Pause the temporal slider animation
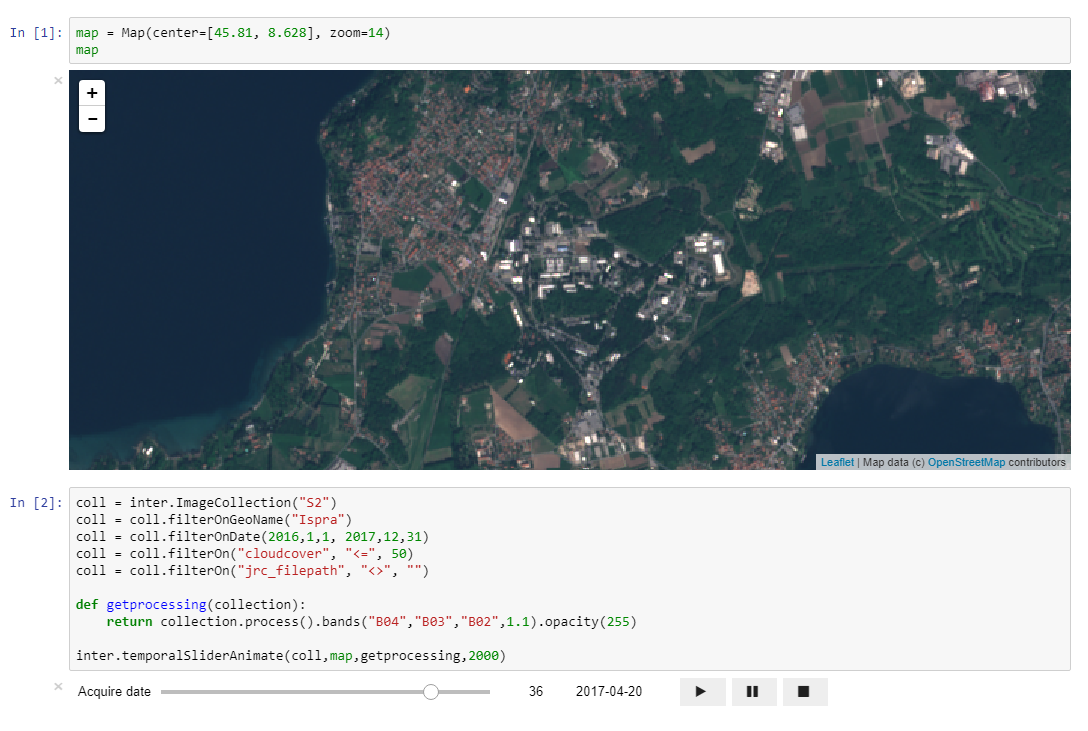This screenshot has width=1088, height=731. pyautogui.click(x=754, y=691)
